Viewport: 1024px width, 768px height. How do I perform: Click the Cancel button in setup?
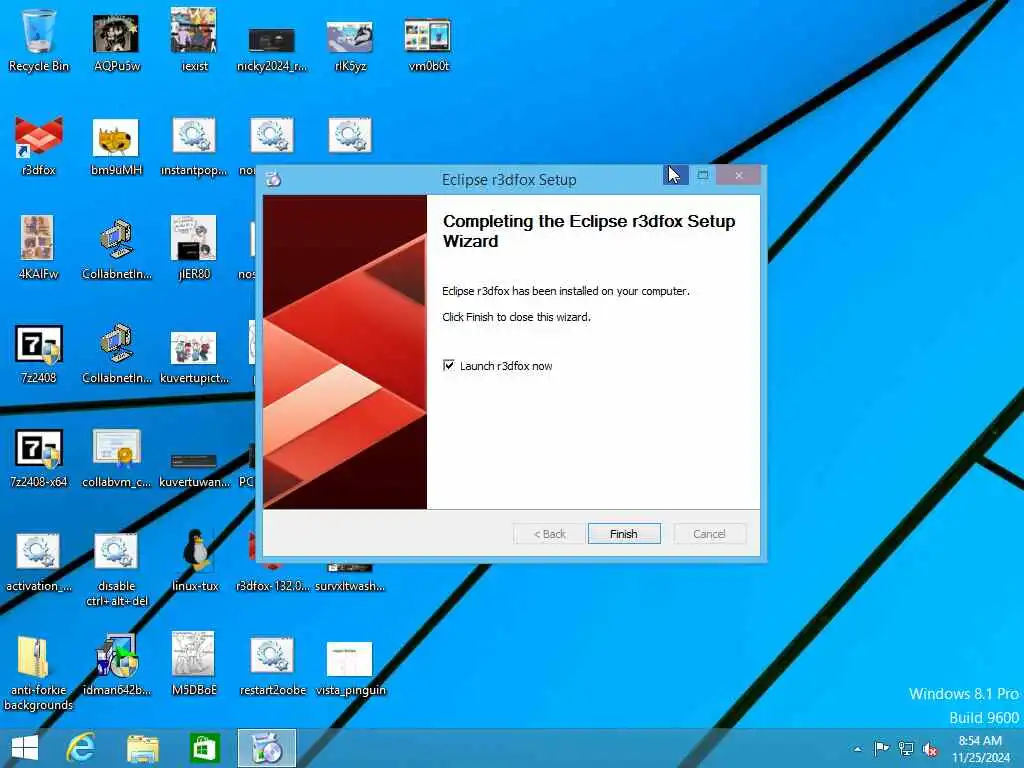pyautogui.click(x=709, y=534)
